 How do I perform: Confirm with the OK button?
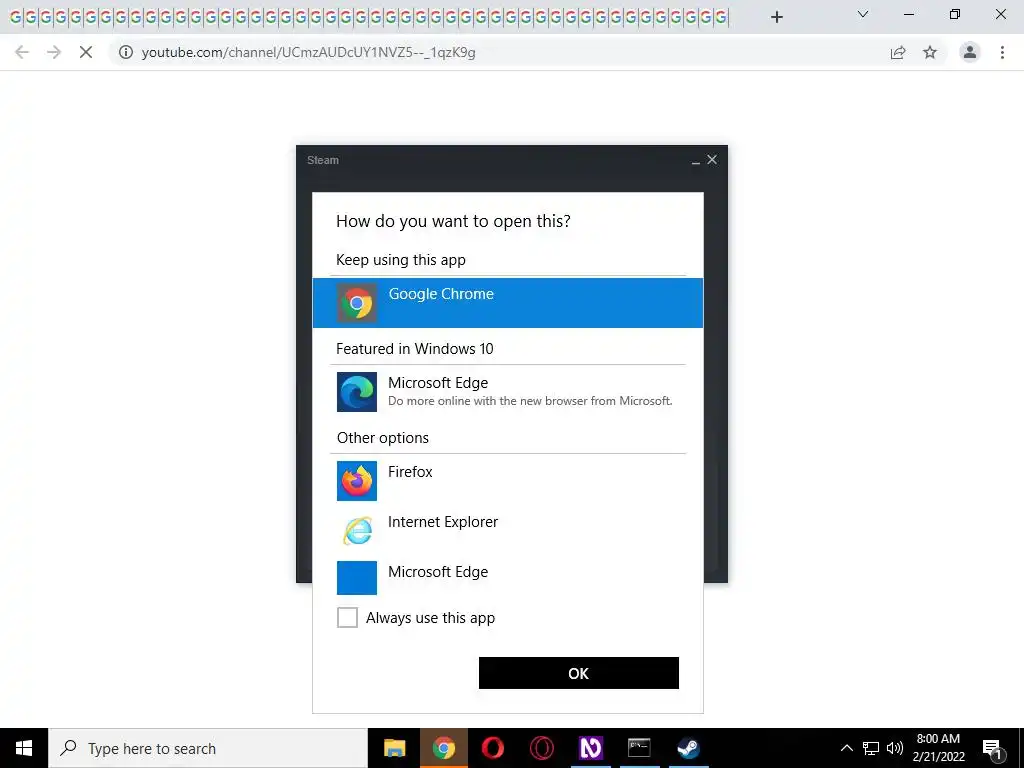[579, 673]
